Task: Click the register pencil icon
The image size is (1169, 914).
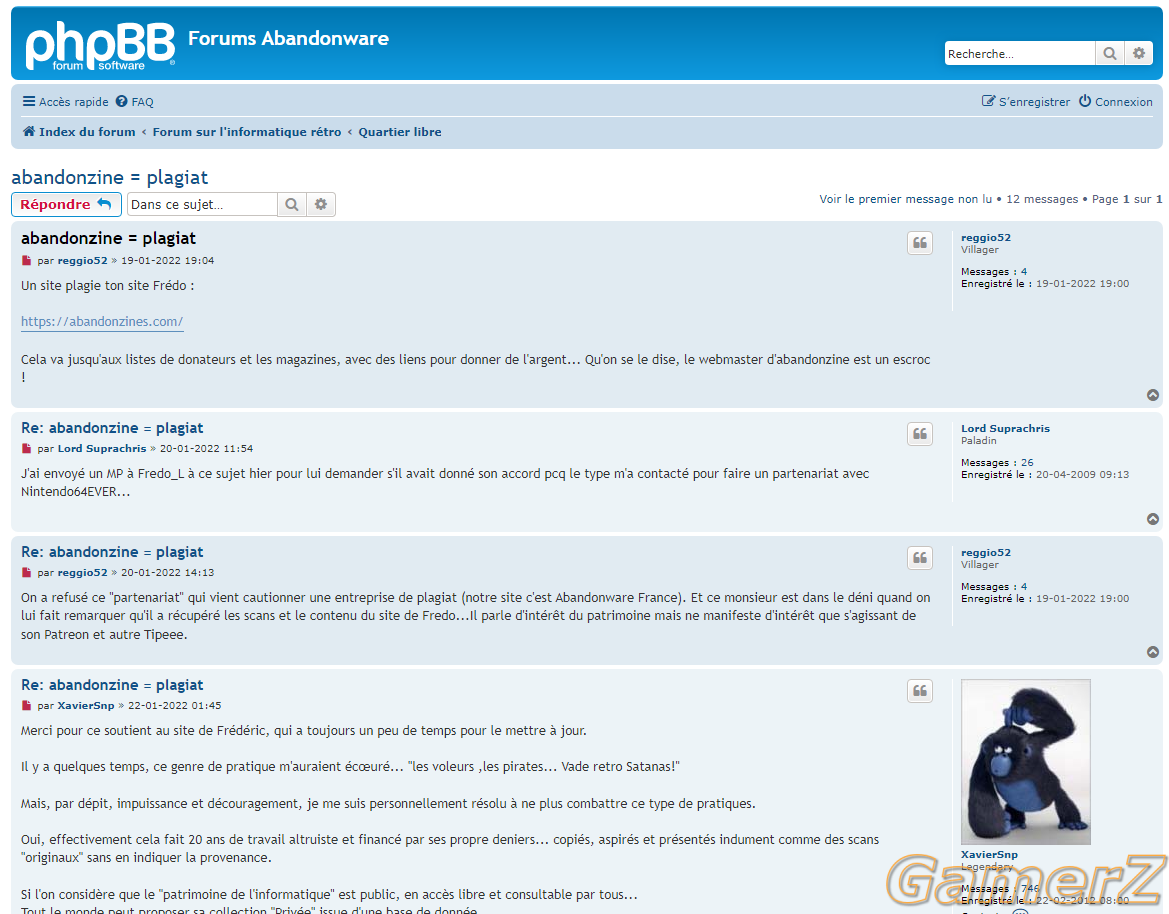Action: [x=988, y=101]
